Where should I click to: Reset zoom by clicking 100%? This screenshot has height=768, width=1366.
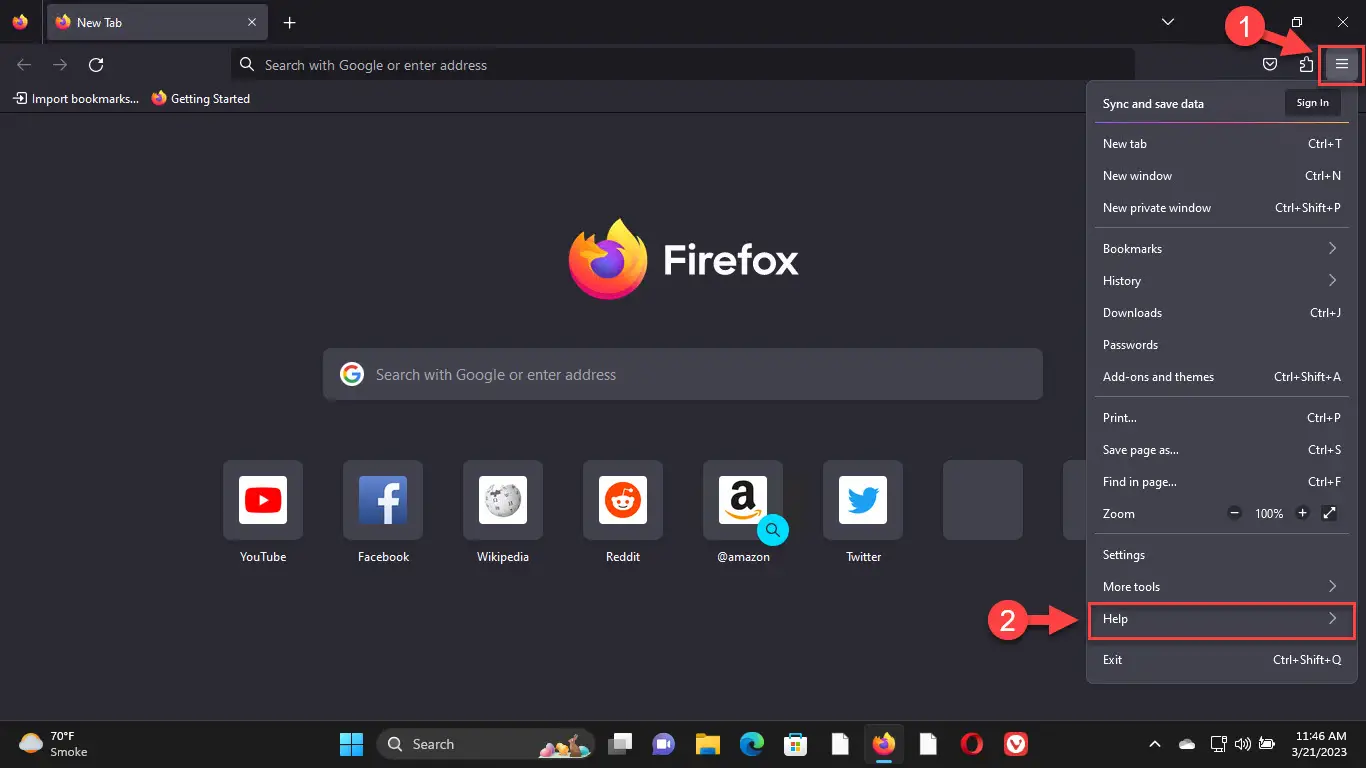pos(1269,513)
